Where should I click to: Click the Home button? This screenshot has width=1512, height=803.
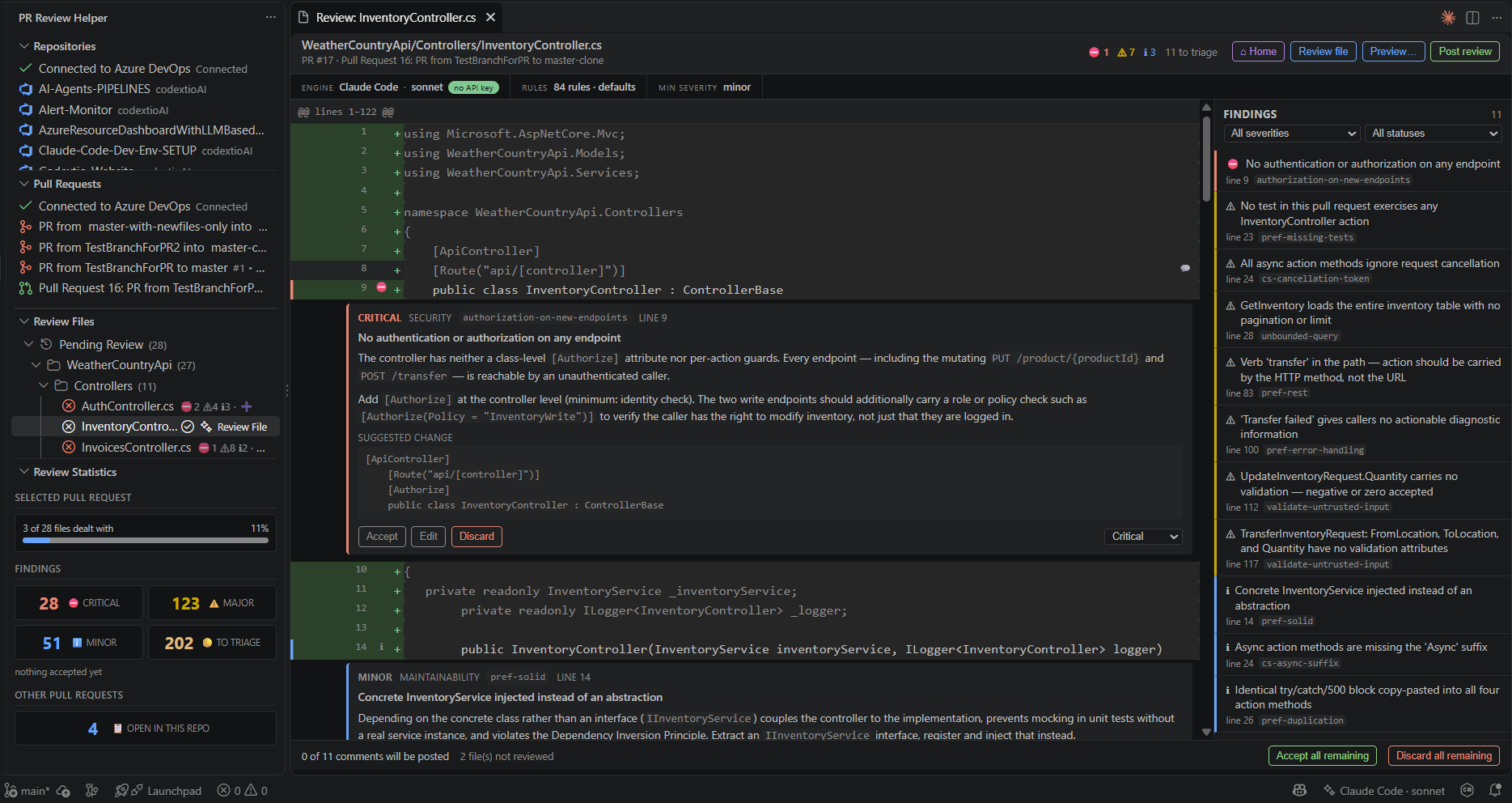(1258, 52)
